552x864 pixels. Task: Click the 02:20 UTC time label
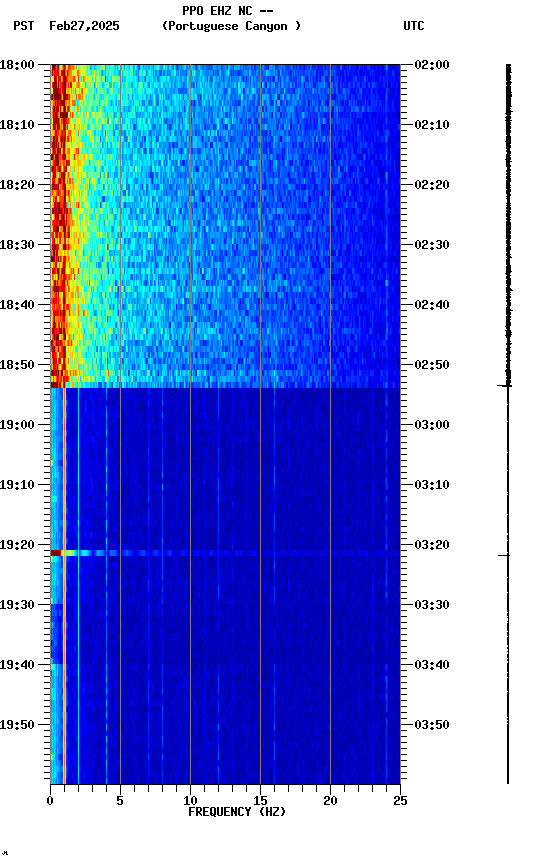pos(432,185)
